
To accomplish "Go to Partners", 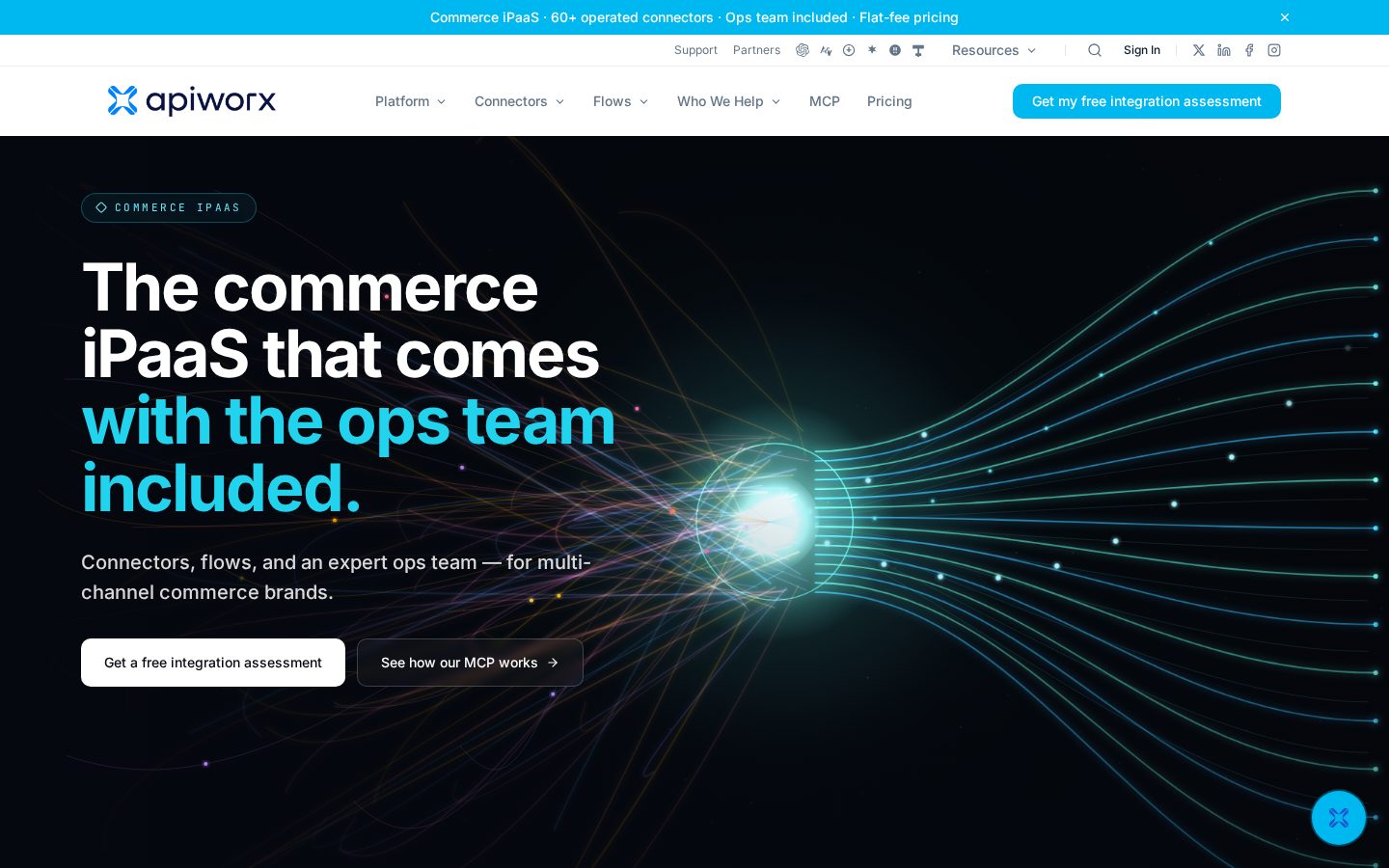I will click(x=756, y=50).
